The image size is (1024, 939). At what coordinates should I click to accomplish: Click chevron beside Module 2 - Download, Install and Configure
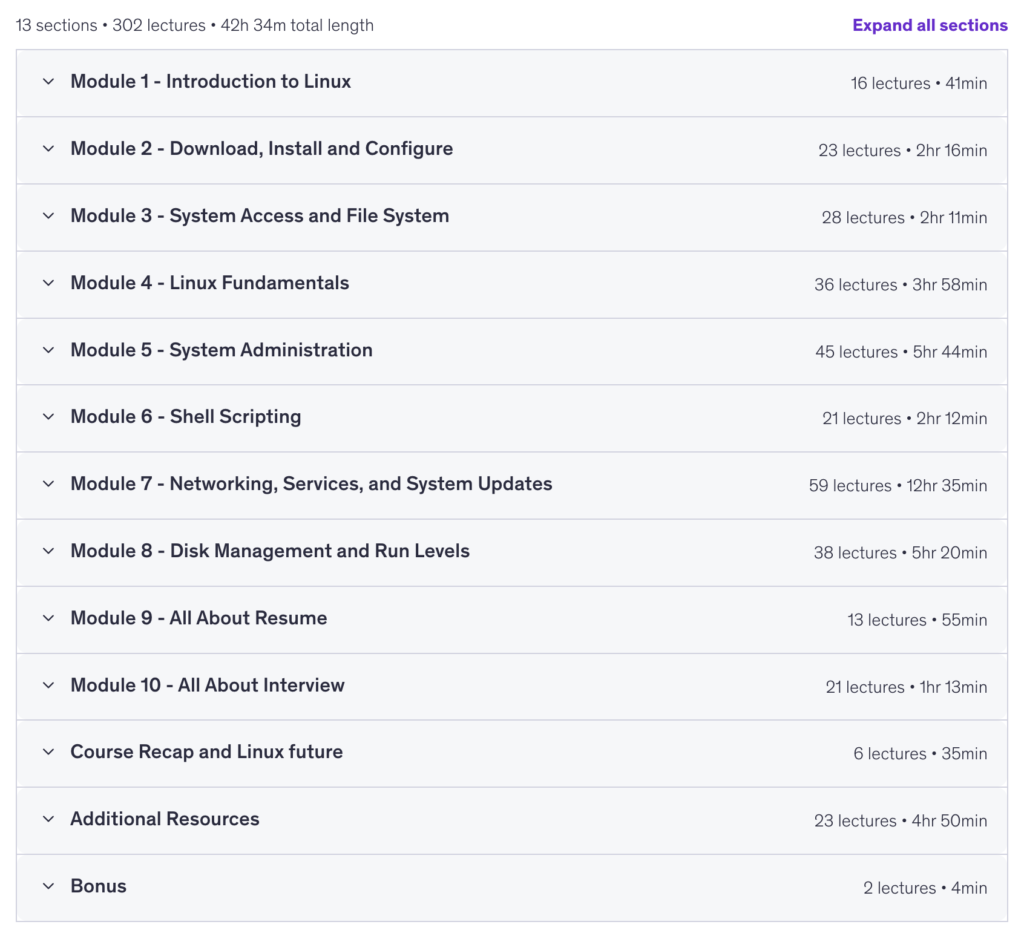point(48,149)
